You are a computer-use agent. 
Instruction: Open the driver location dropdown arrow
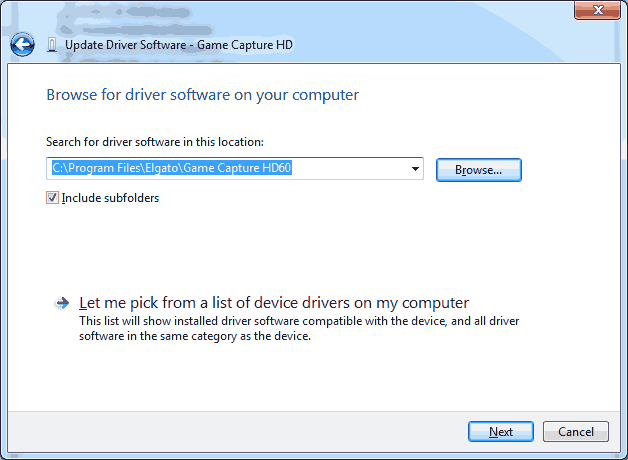tap(415, 169)
